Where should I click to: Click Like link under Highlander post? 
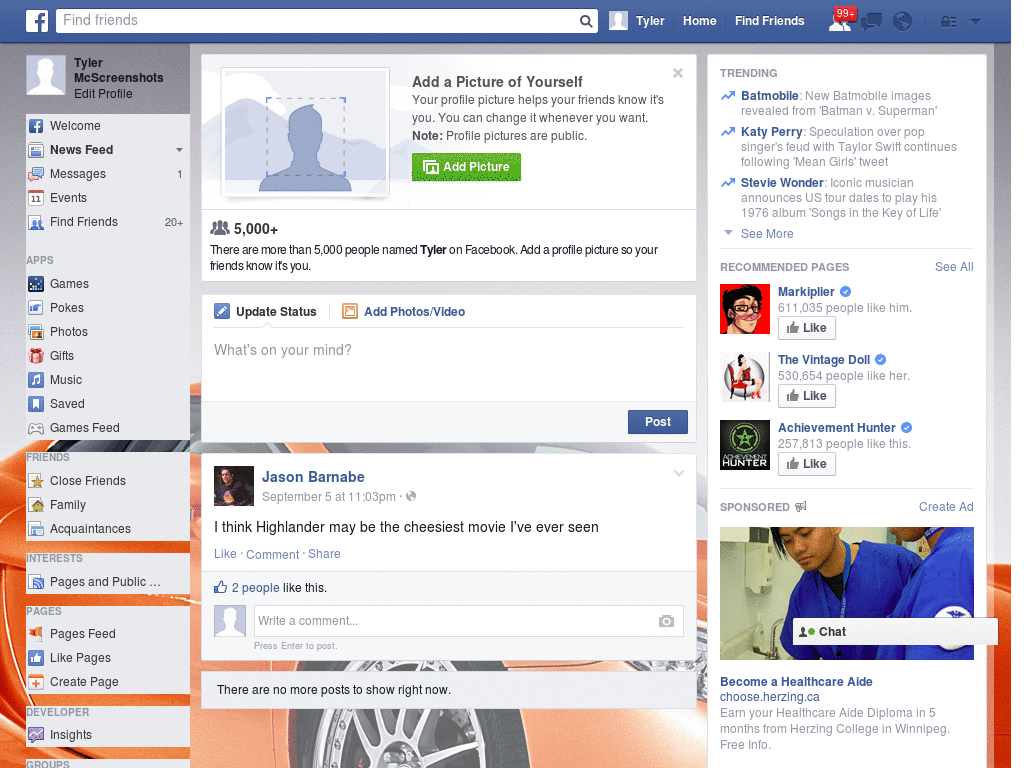click(225, 554)
